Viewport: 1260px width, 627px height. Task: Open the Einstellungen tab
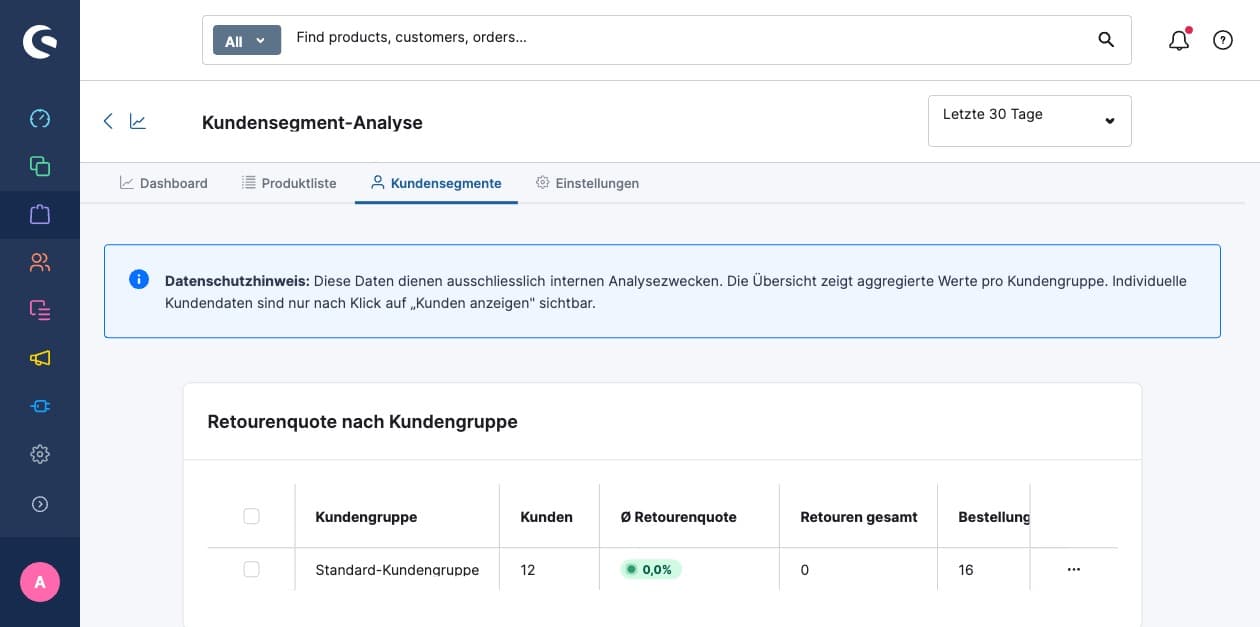587,183
